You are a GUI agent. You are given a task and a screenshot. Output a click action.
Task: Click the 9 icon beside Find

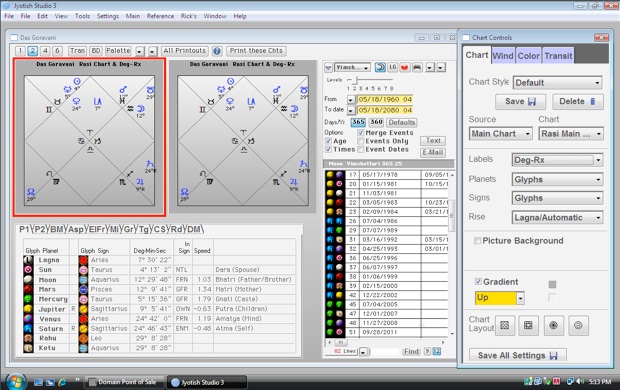[427, 351]
